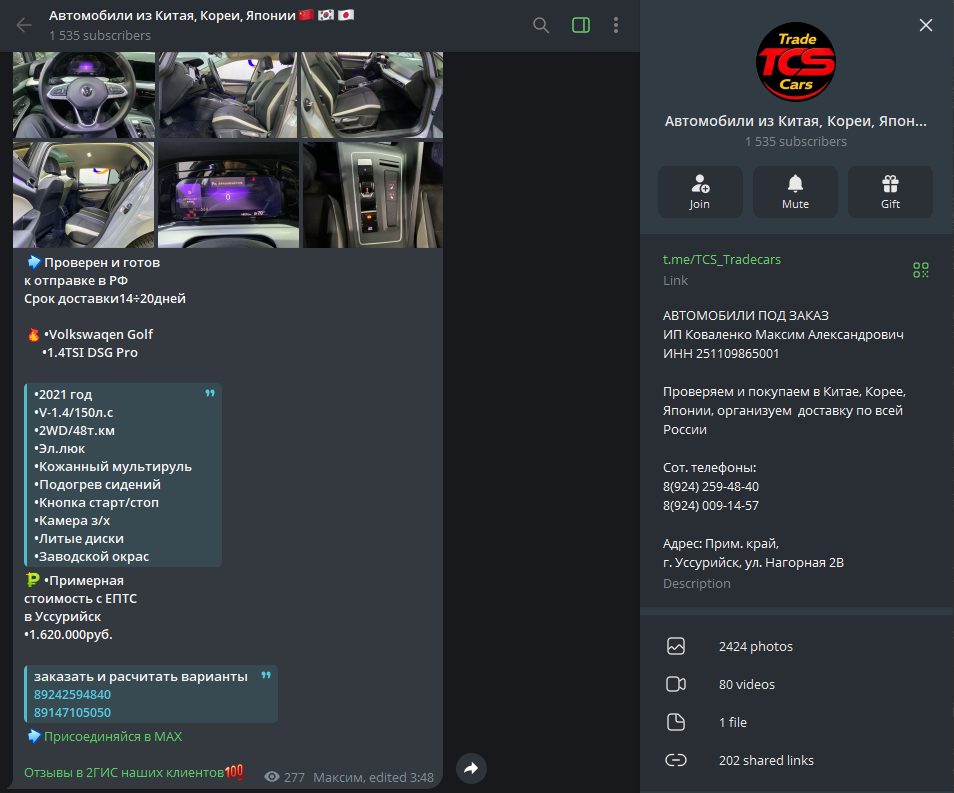Show the channel QR code
Image resolution: width=954 pixels, height=793 pixels.
[921, 270]
